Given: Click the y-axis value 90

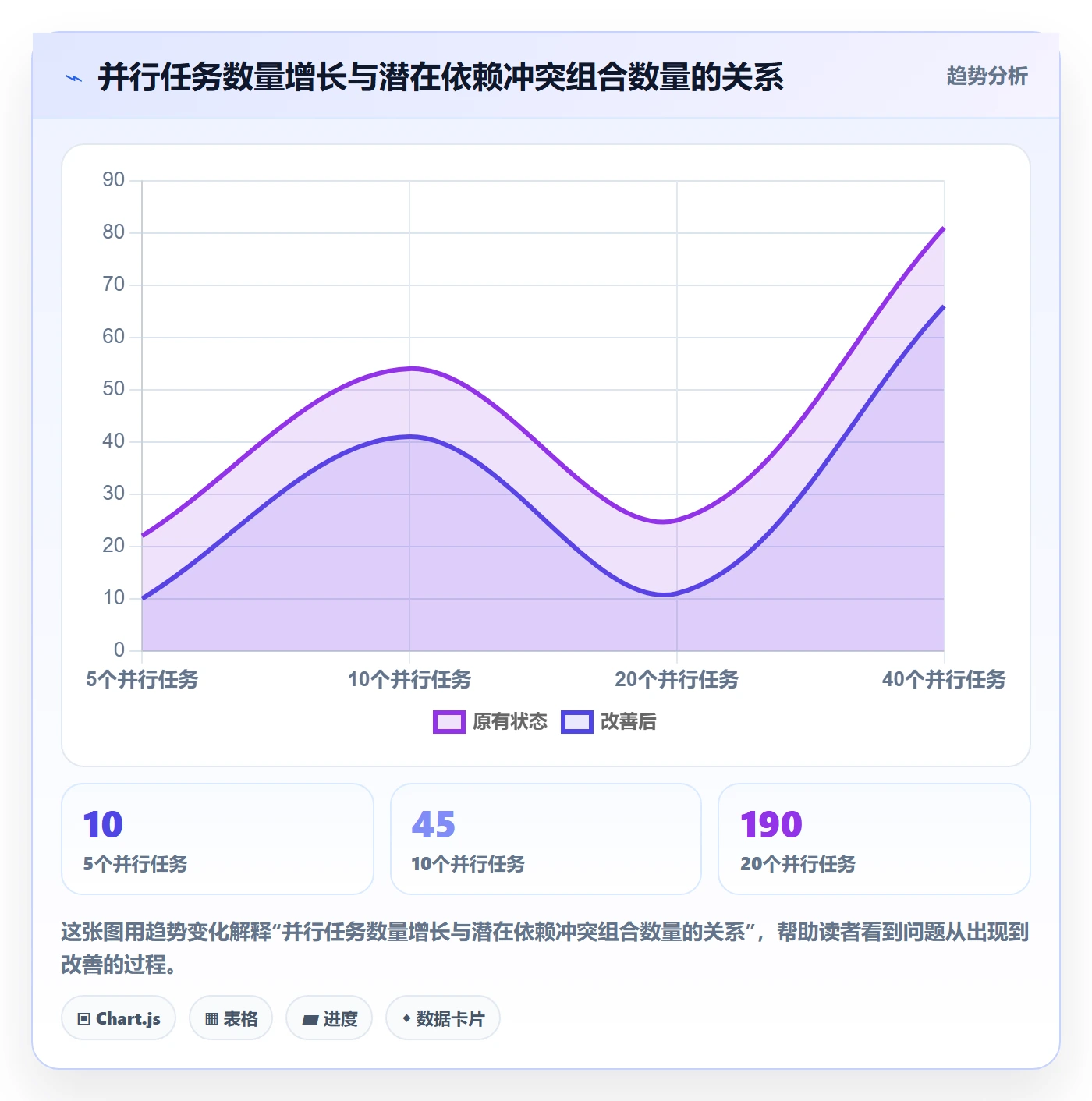Looking at the screenshot, I should tap(114, 180).
